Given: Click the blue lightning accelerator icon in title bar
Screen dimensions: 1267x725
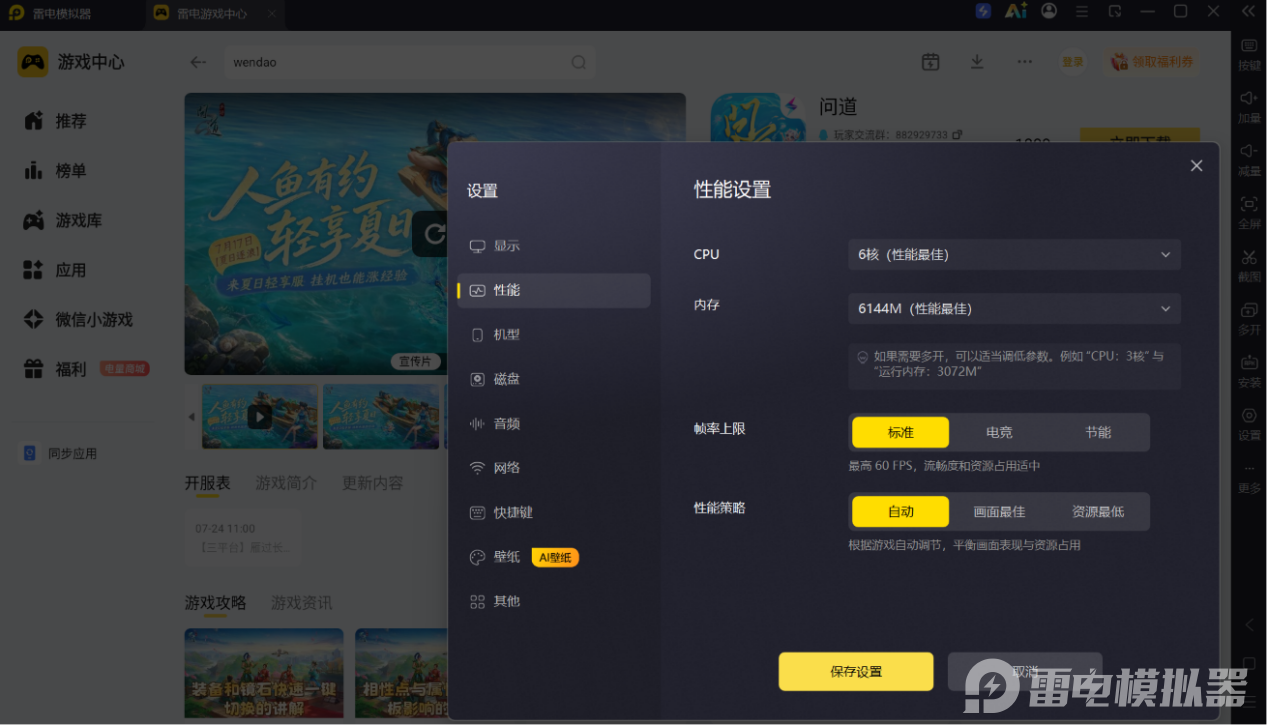Looking at the screenshot, I should point(984,11).
